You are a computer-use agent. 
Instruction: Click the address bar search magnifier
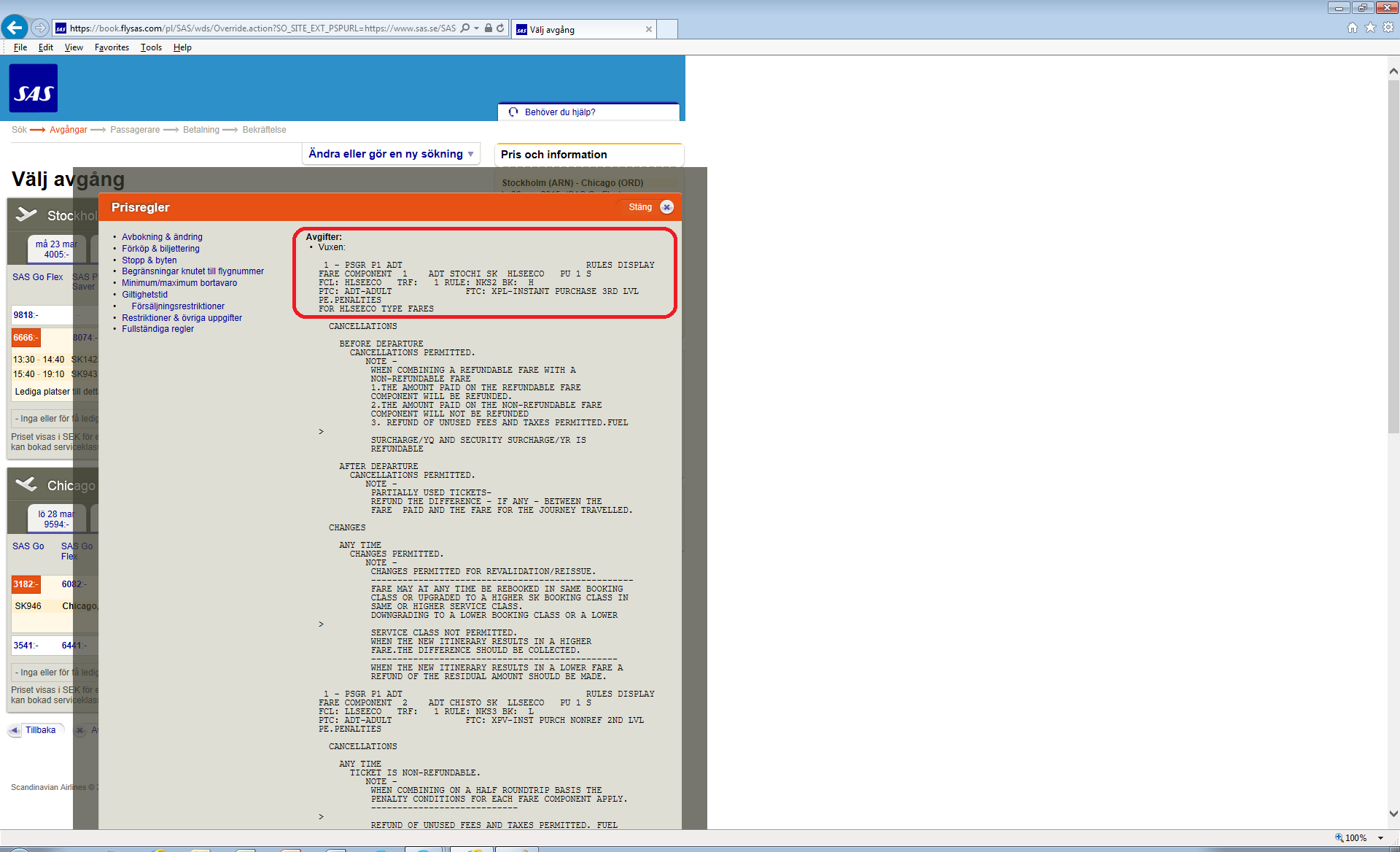point(465,28)
